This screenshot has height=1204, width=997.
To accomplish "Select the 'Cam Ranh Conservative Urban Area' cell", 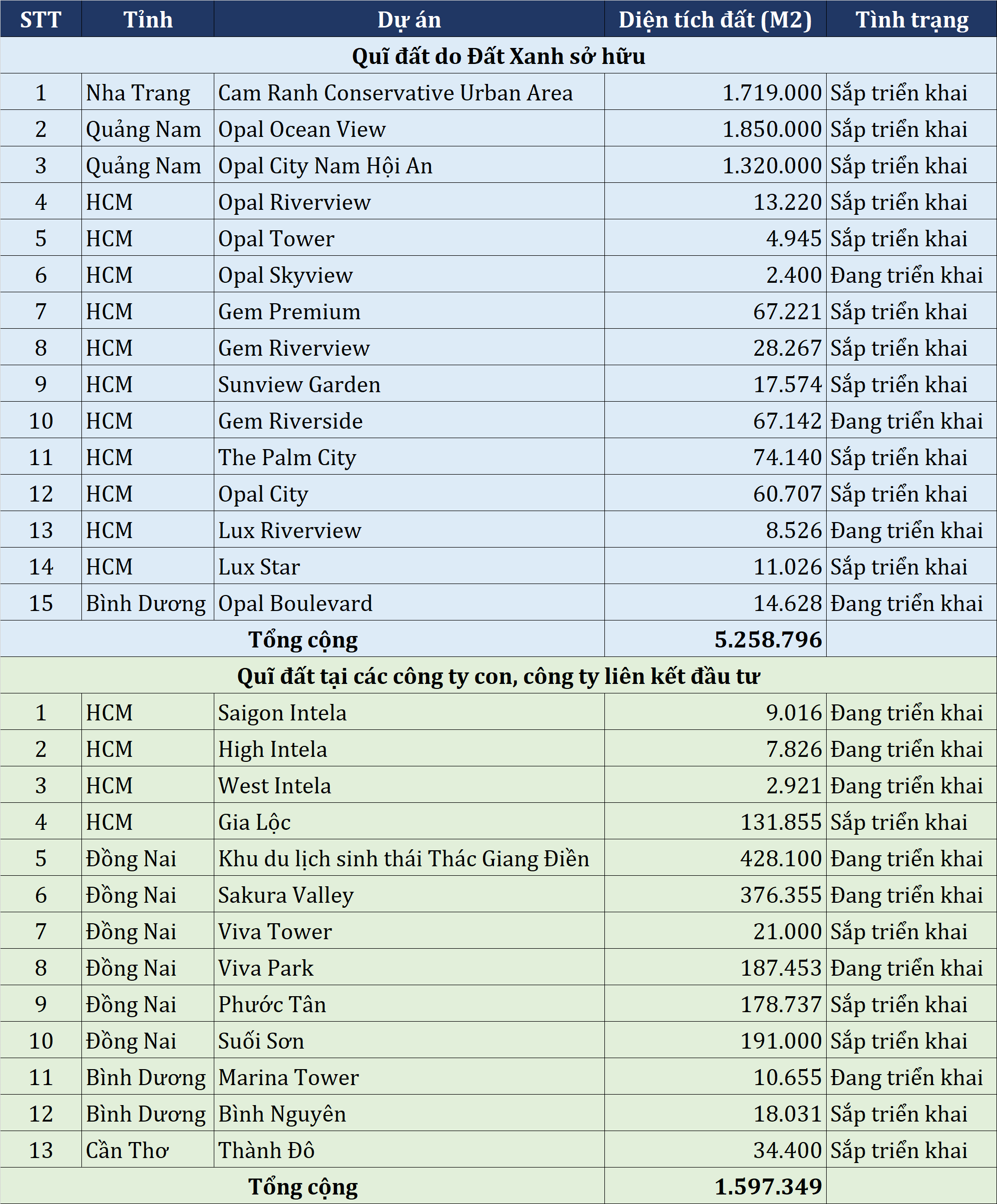I will pos(409,92).
